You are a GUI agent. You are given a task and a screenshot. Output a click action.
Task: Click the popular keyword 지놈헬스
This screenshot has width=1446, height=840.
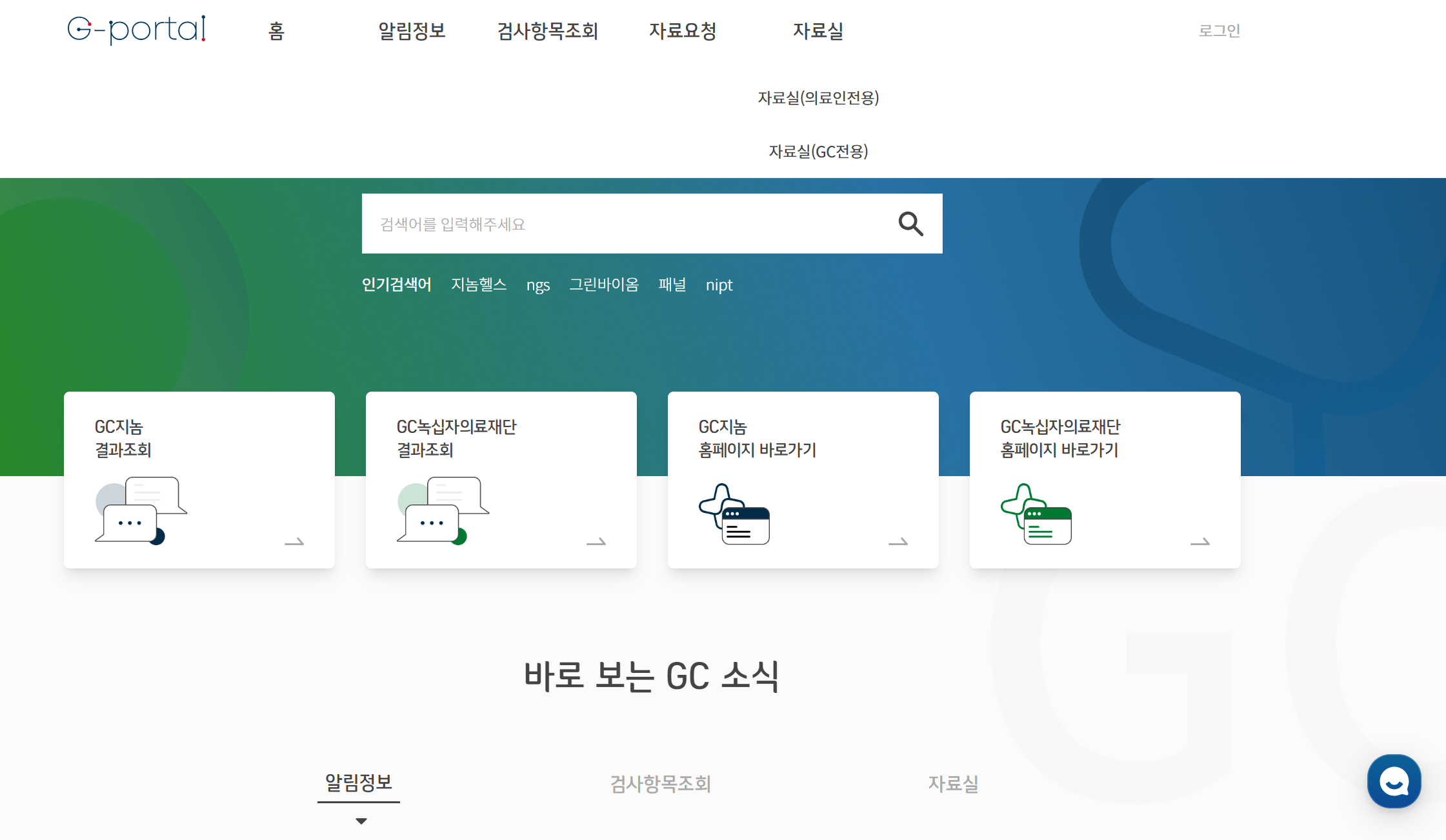pos(479,285)
